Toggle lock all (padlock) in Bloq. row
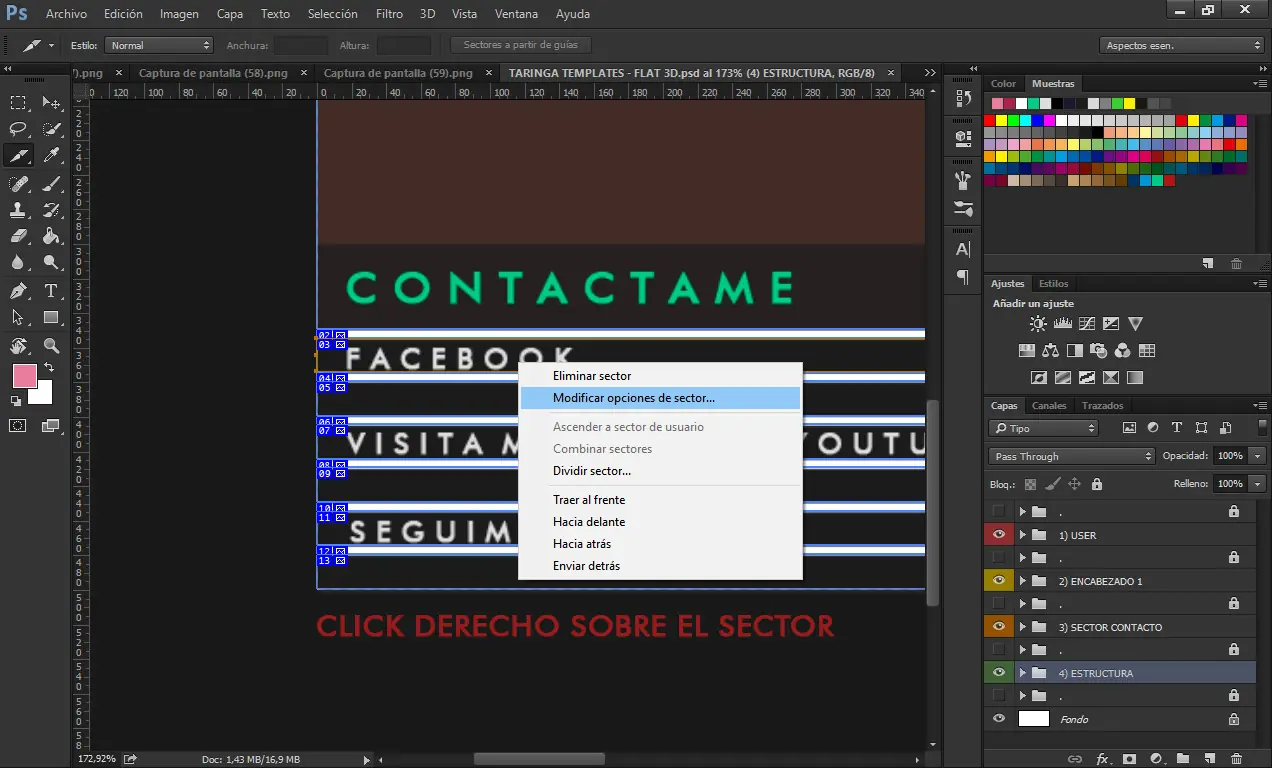The height and width of the screenshot is (768, 1272). (1097, 484)
